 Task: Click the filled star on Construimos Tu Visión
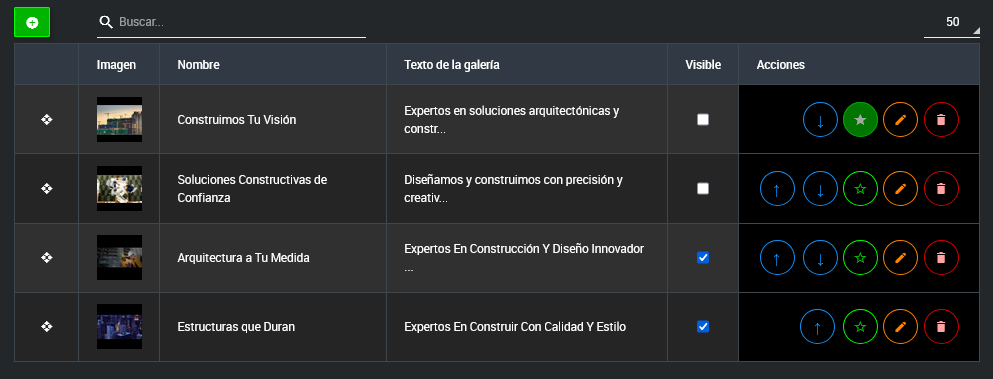point(860,120)
